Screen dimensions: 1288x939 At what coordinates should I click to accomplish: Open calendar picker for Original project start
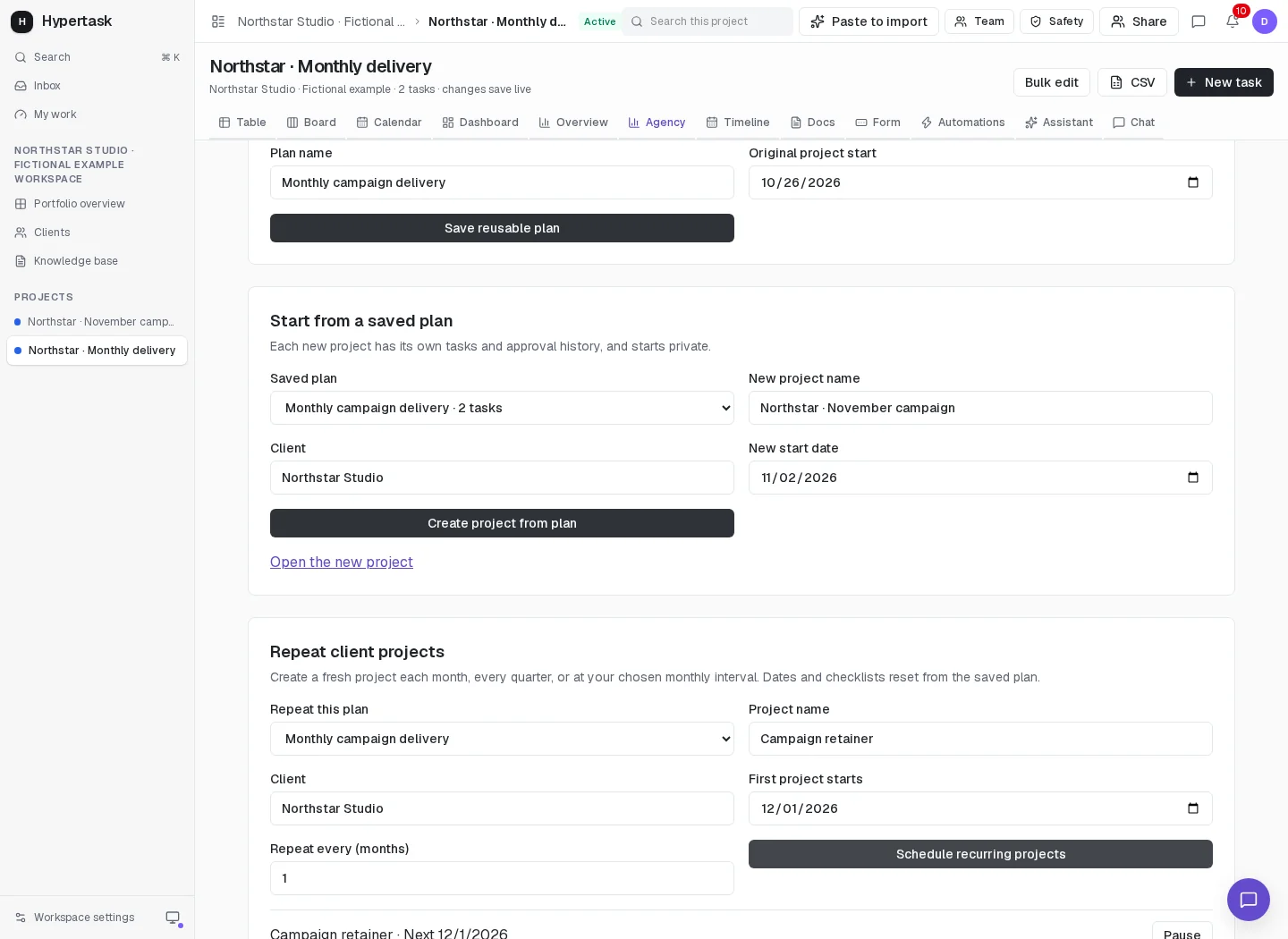click(x=1193, y=182)
